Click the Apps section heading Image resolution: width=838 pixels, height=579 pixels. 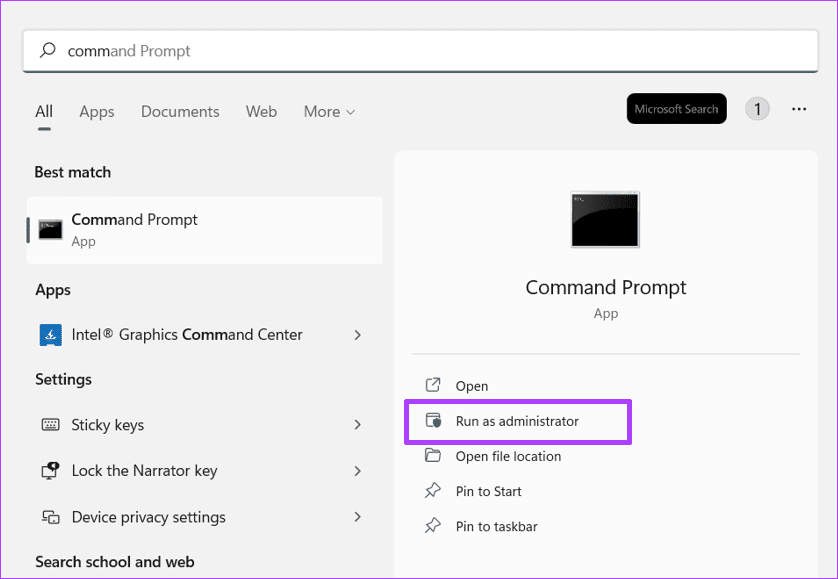point(53,290)
